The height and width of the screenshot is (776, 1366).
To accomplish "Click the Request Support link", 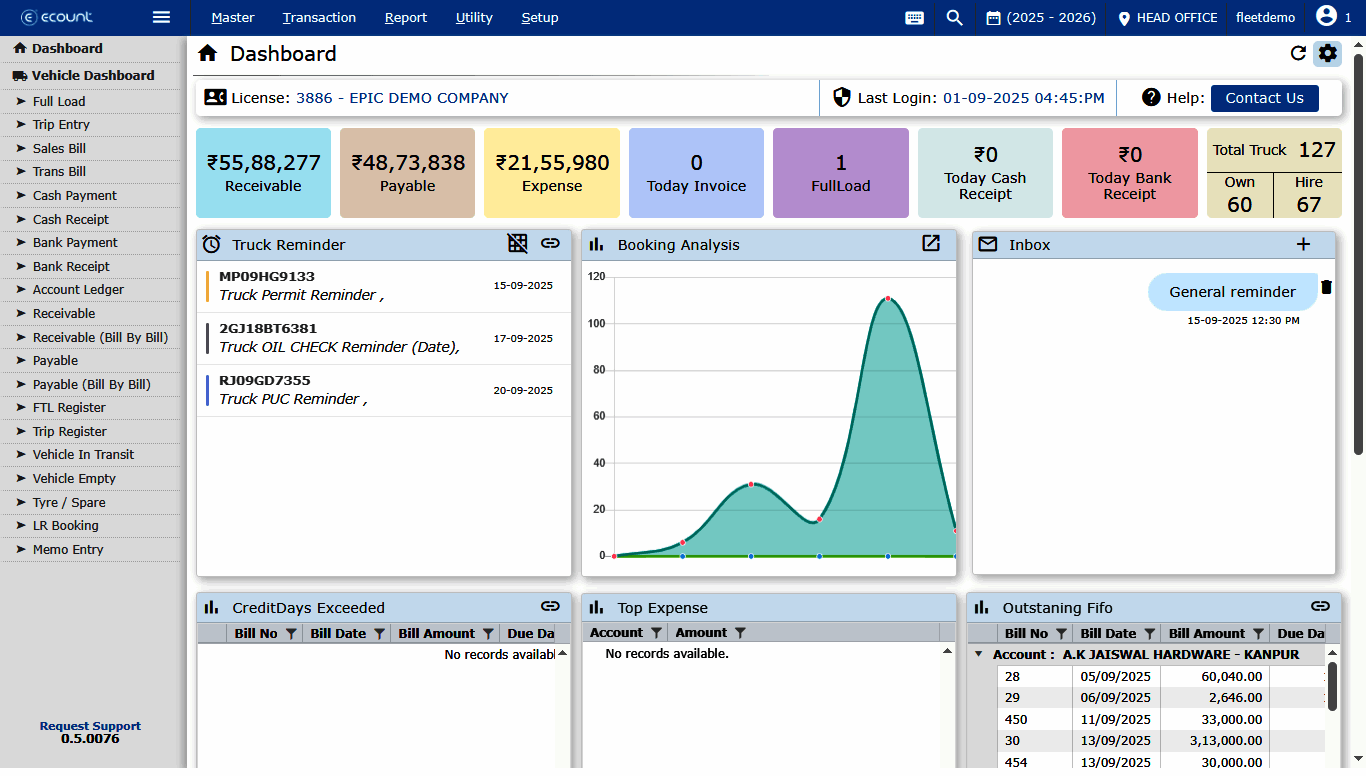I will [90, 726].
